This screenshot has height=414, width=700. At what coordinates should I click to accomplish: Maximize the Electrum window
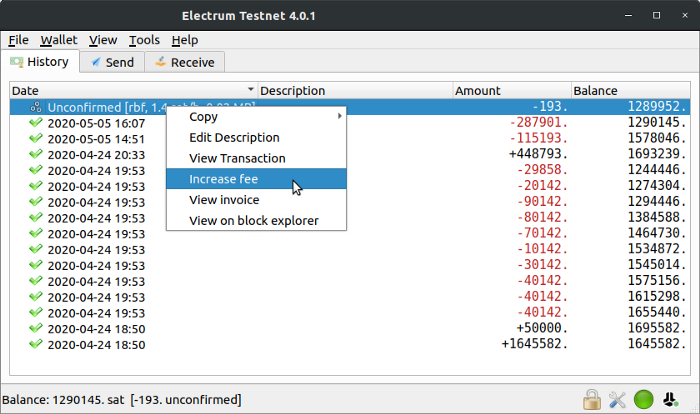coord(656,15)
